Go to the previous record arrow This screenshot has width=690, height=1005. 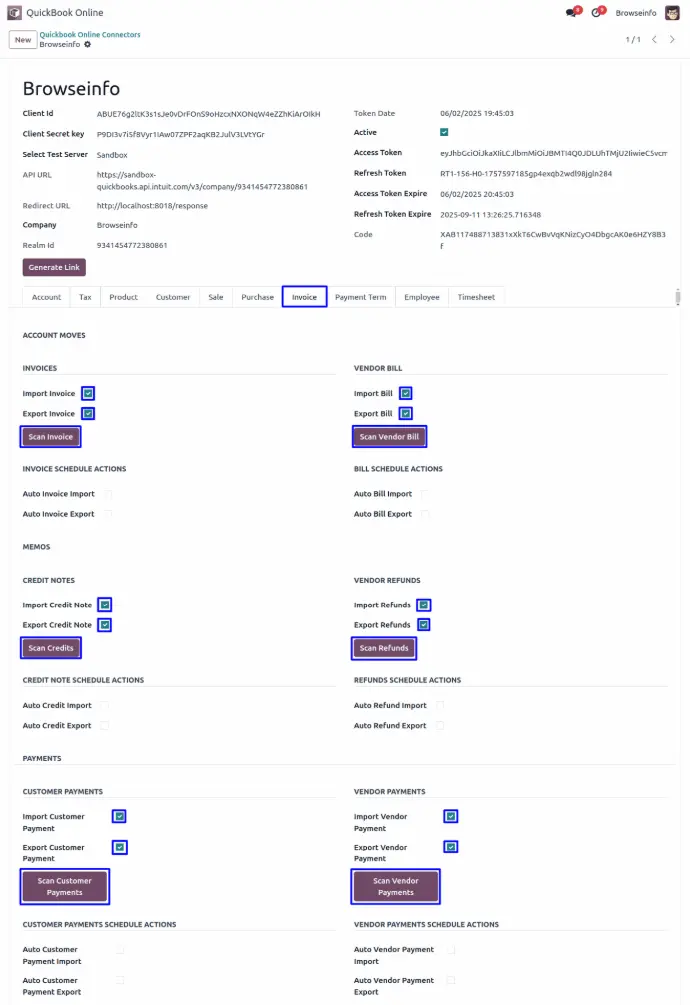[654, 39]
